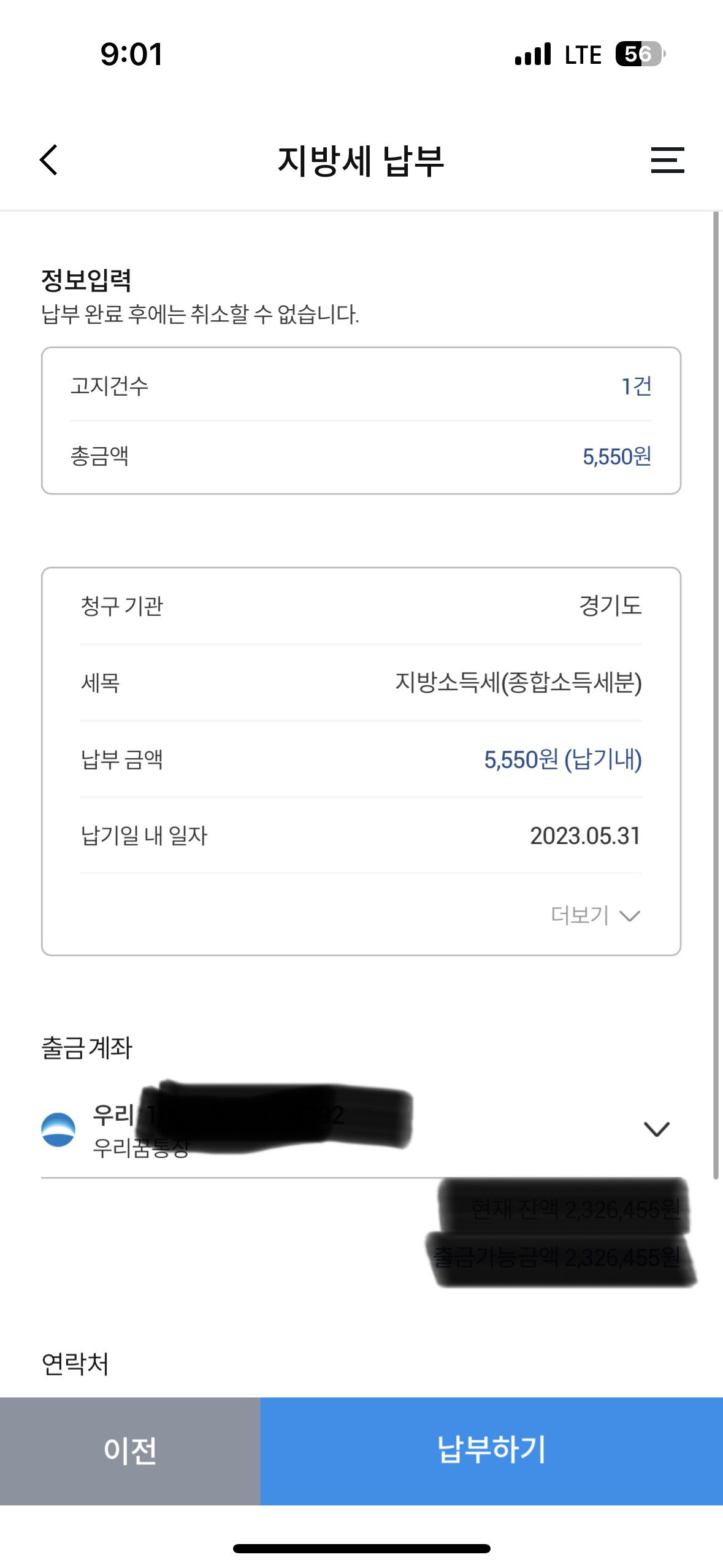Screen dimensions: 723x1568
Task: Tap the 이전 button
Action: click(x=130, y=1451)
